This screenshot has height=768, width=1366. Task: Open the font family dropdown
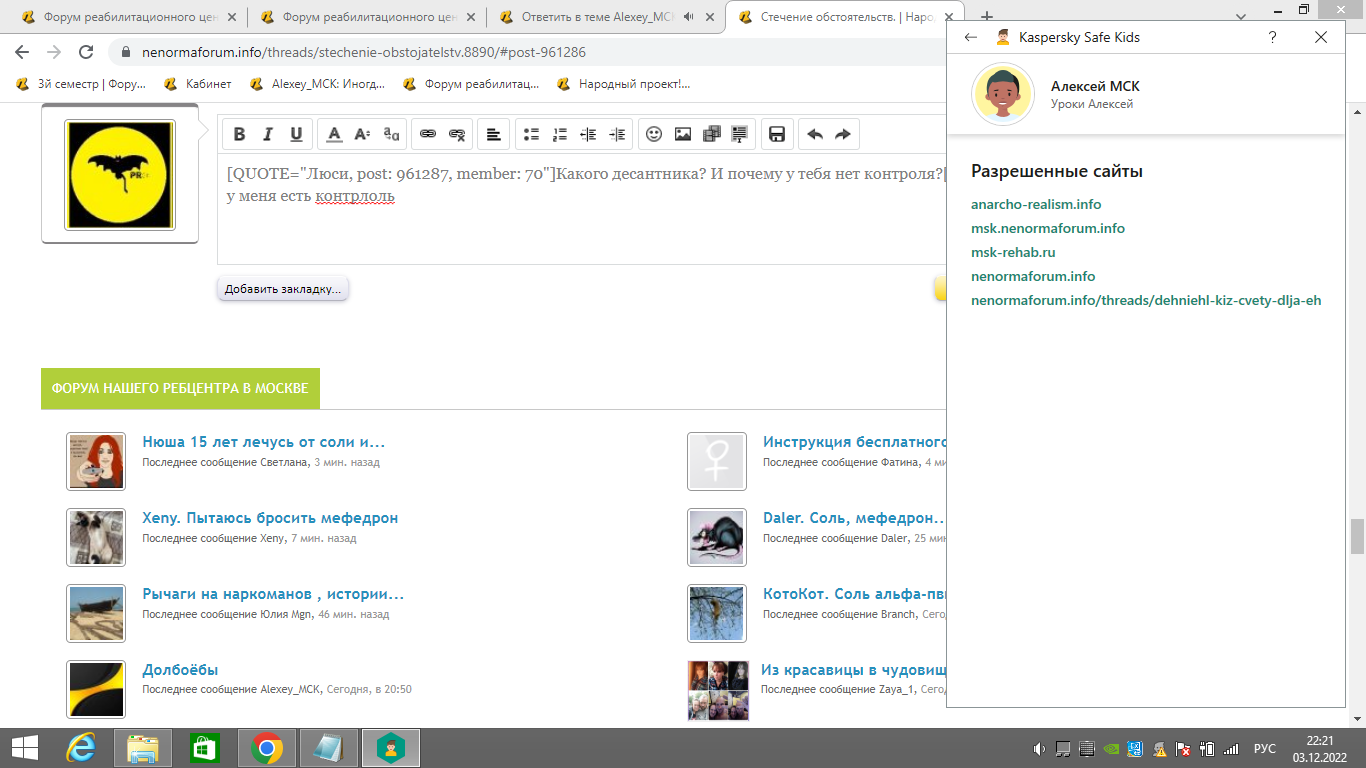point(392,134)
